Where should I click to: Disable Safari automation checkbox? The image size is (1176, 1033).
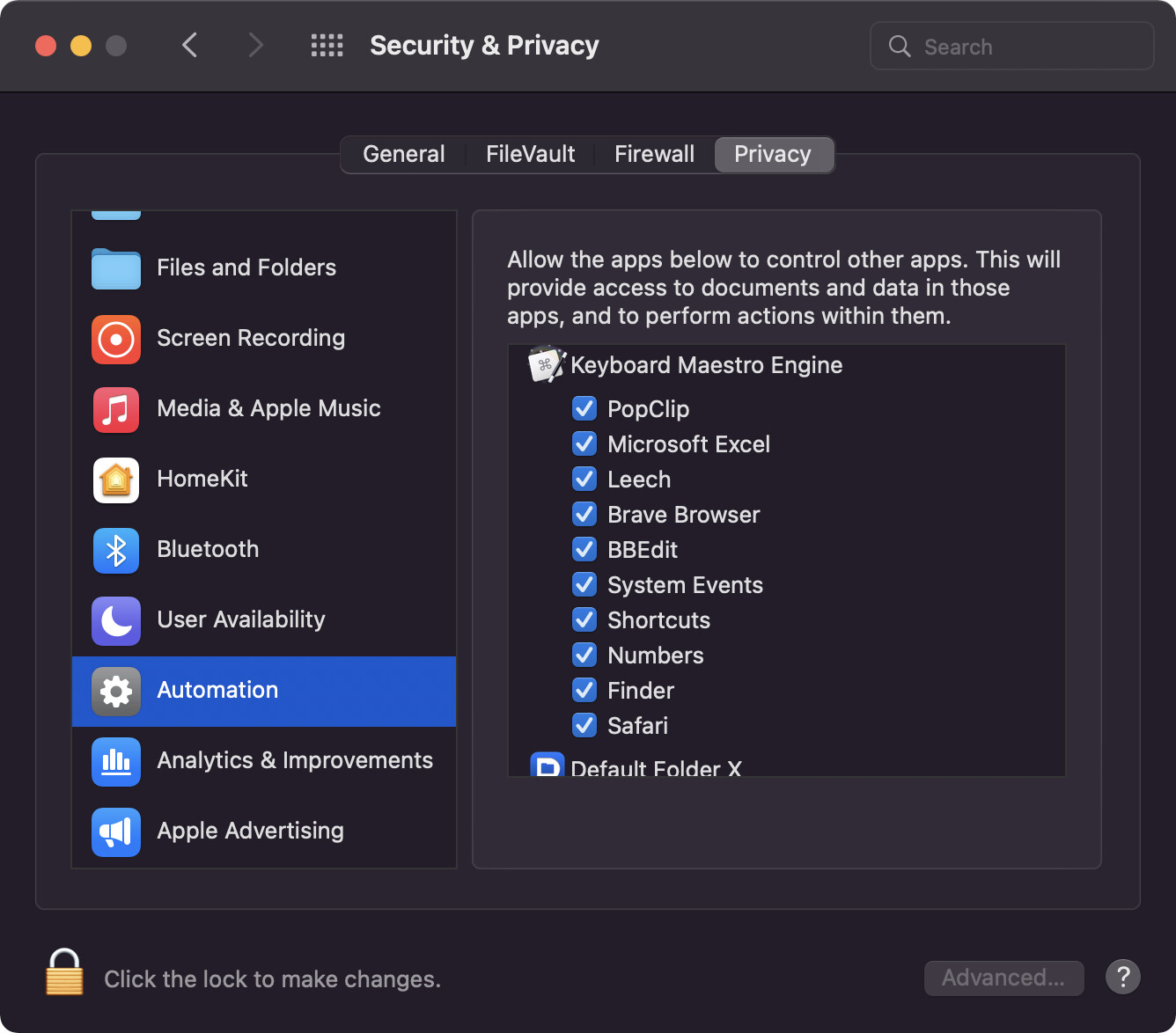[584, 726]
